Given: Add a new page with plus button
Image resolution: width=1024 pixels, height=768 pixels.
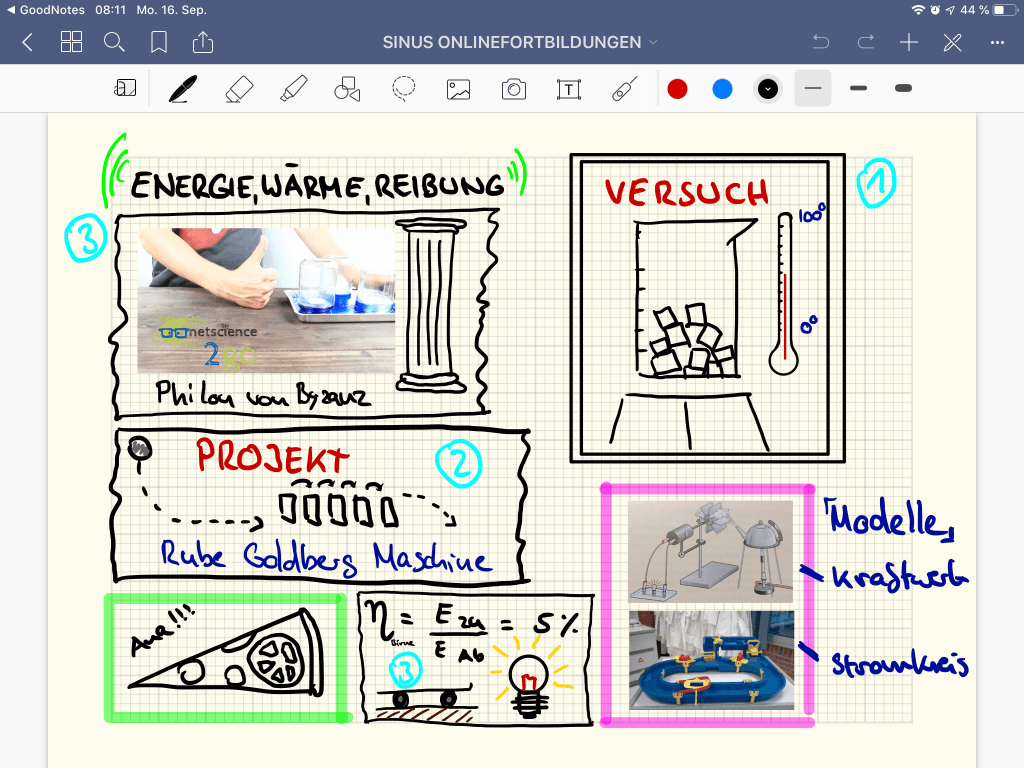Looking at the screenshot, I should (x=908, y=42).
